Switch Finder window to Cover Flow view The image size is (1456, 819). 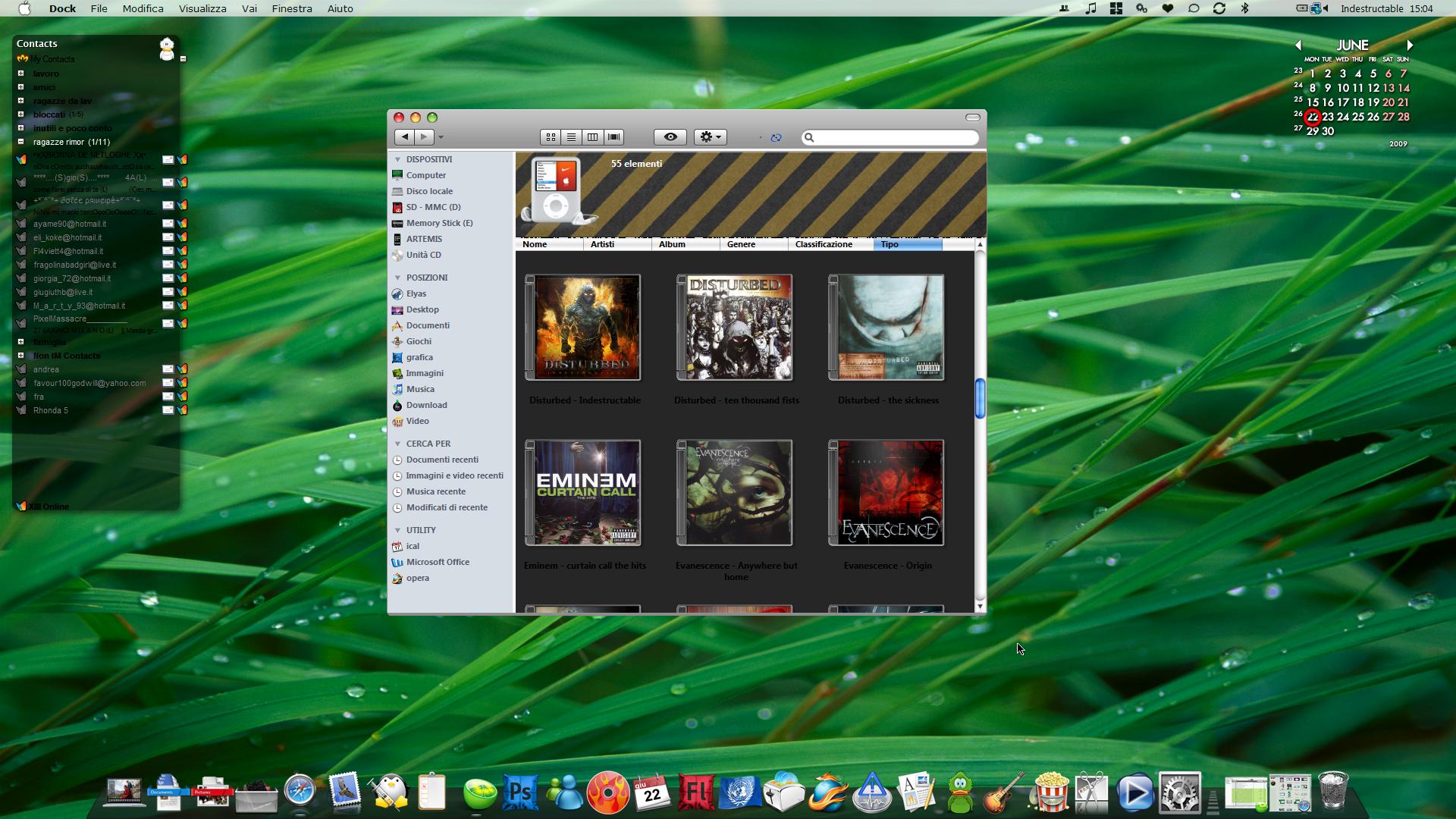tap(614, 137)
